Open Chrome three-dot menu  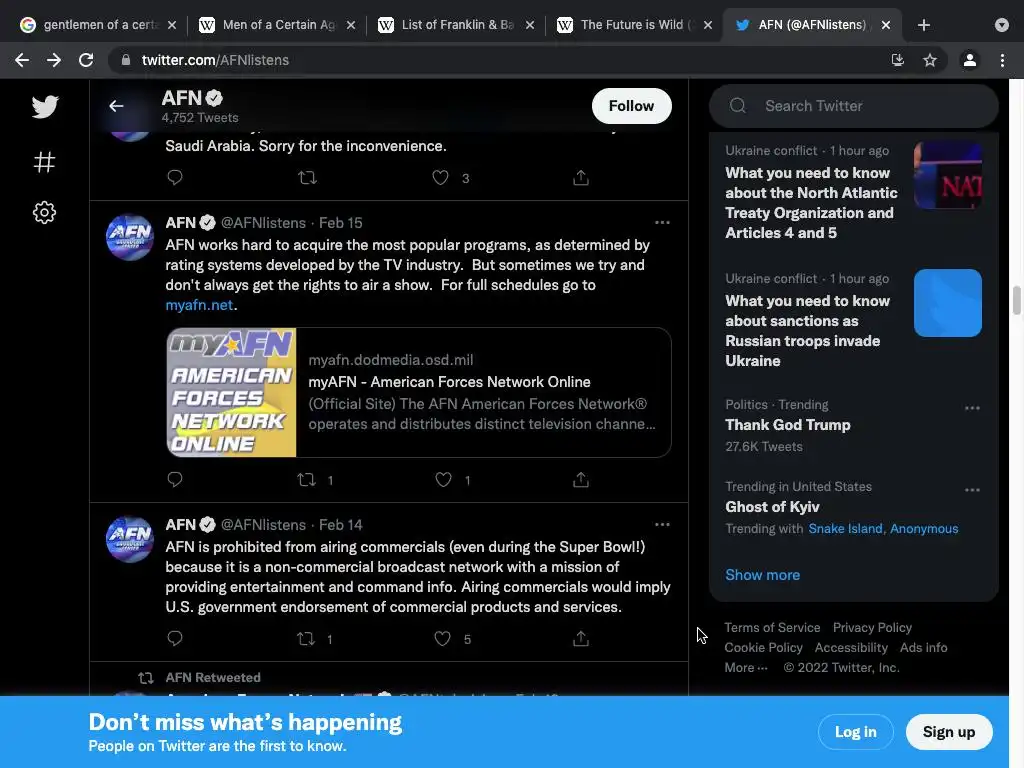[x=1002, y=60]
